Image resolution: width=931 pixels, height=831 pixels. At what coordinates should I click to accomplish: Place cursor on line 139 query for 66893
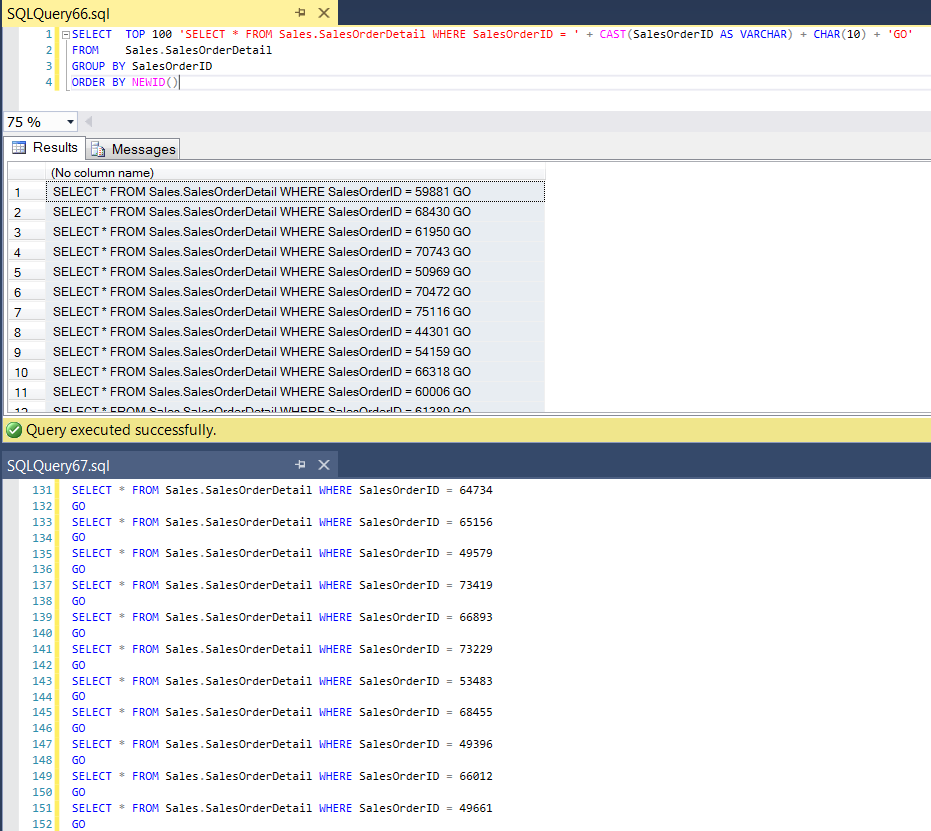pyautogui.click(x=282, y=617)
